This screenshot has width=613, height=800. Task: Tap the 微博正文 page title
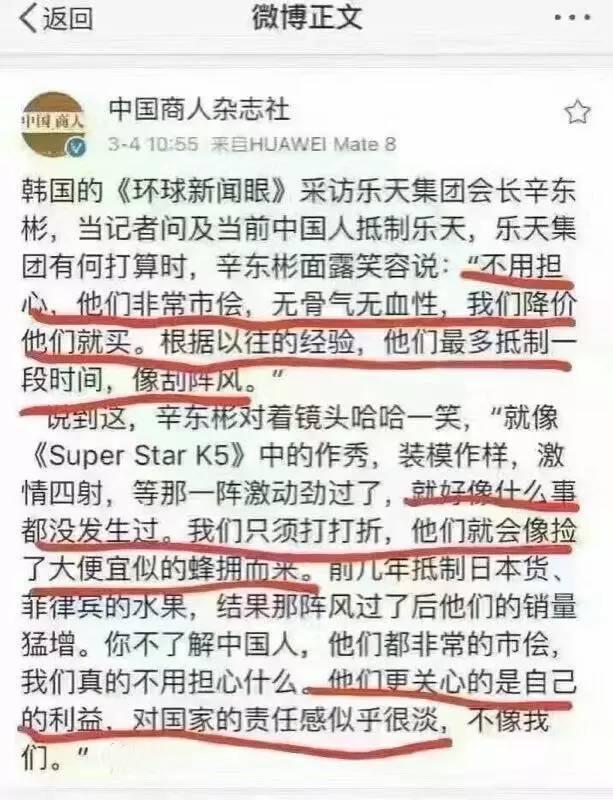(307, 18)
